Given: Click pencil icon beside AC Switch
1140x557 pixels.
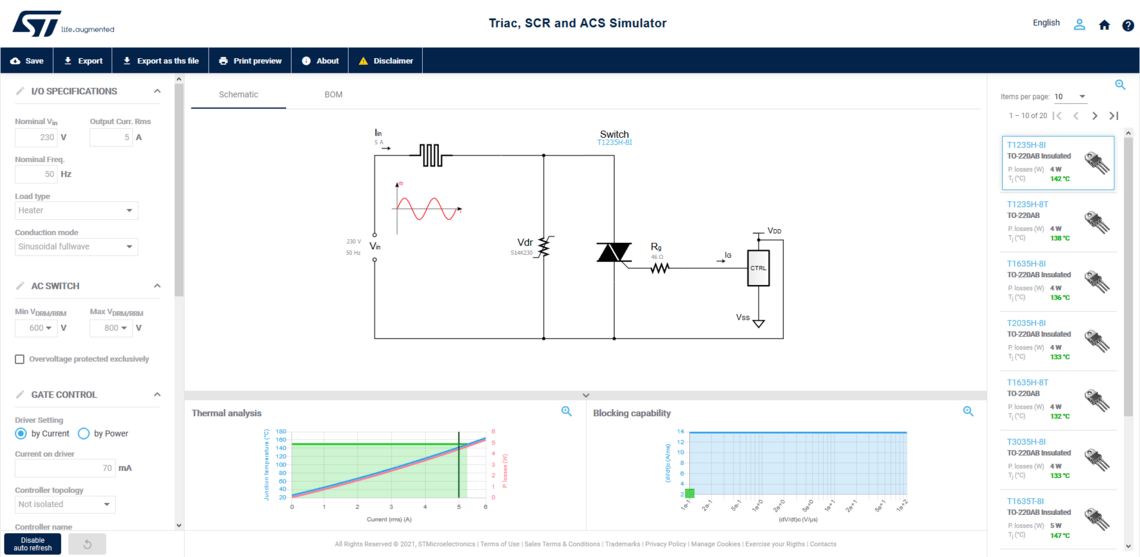Looking at the screenshot, I should [x=20, y=286].
